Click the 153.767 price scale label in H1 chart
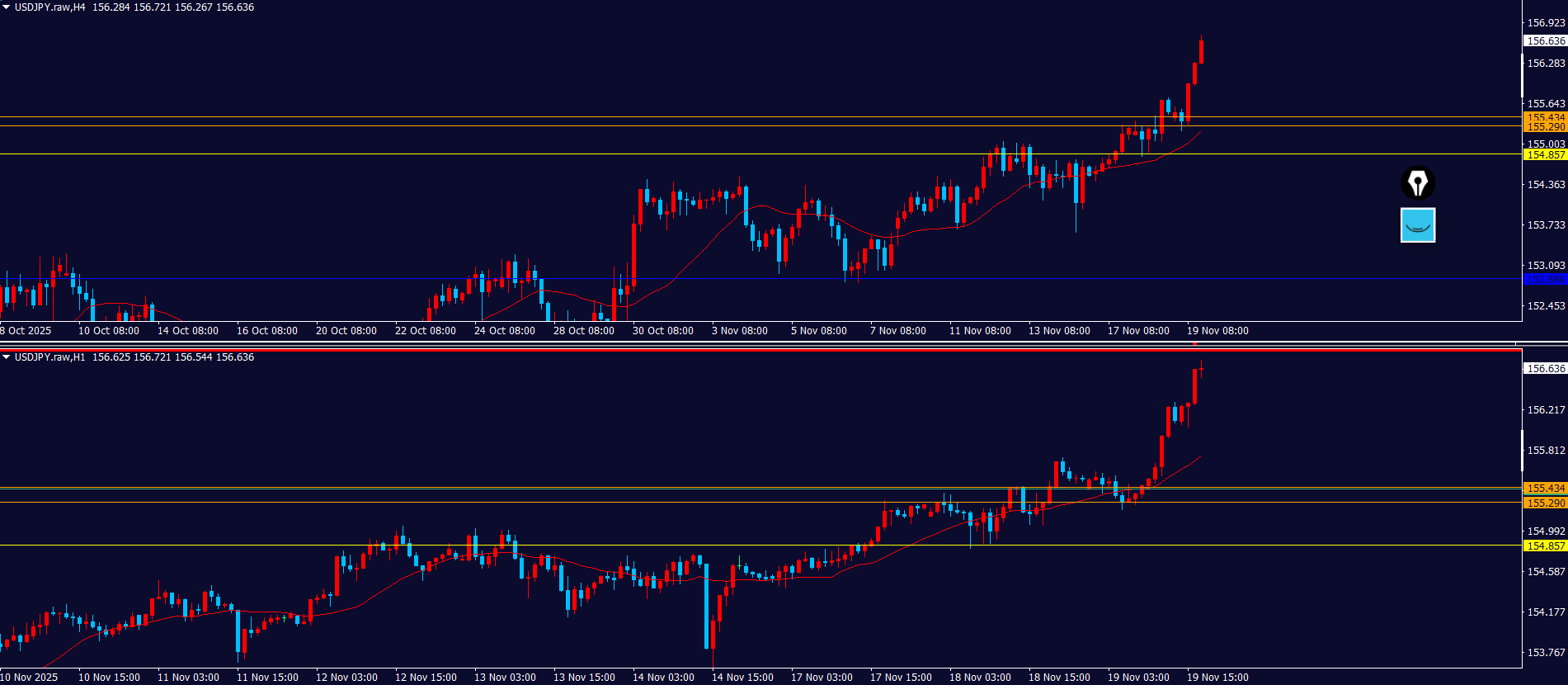1568x685 pixels. click(1546, 653)
